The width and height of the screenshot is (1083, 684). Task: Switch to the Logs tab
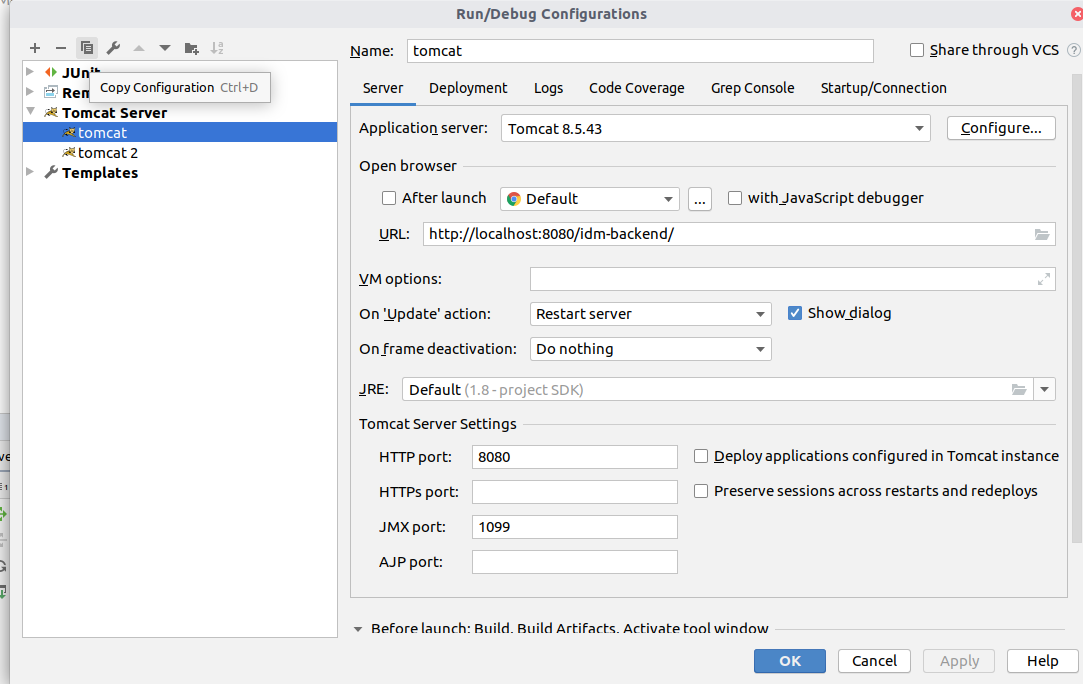click(548, 88)
